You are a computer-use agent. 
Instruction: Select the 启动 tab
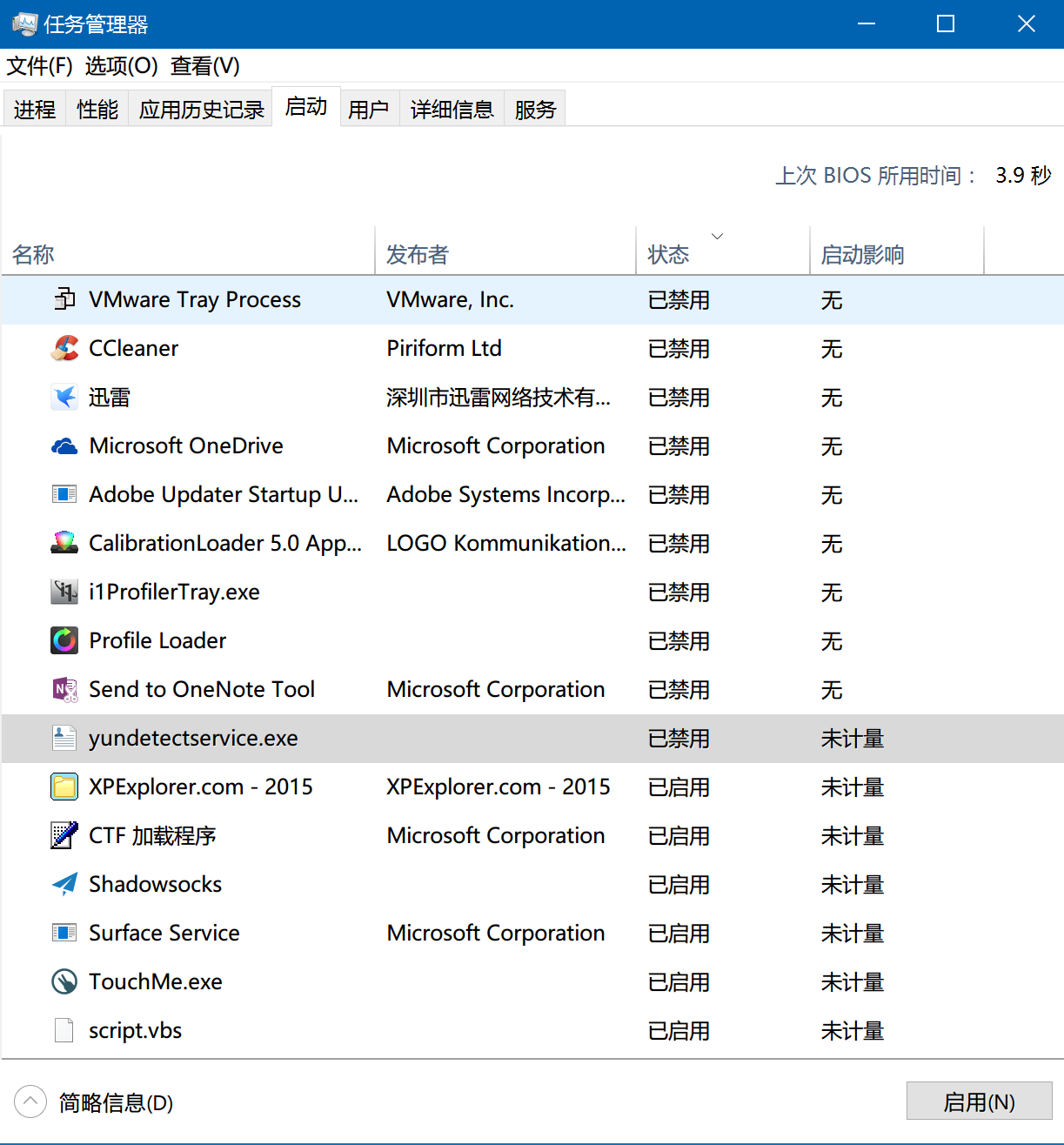point(306,106)
